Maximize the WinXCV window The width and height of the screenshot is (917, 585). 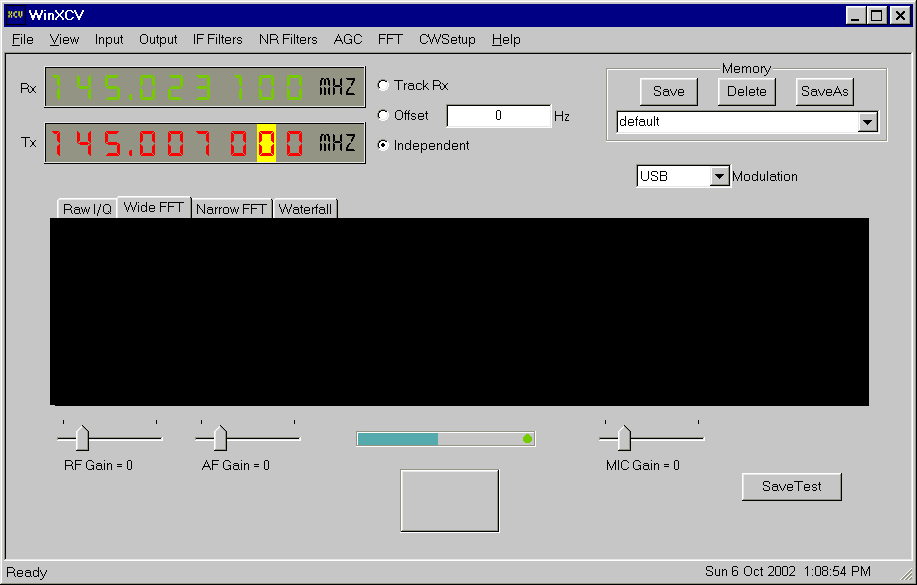tap(877, 15)
